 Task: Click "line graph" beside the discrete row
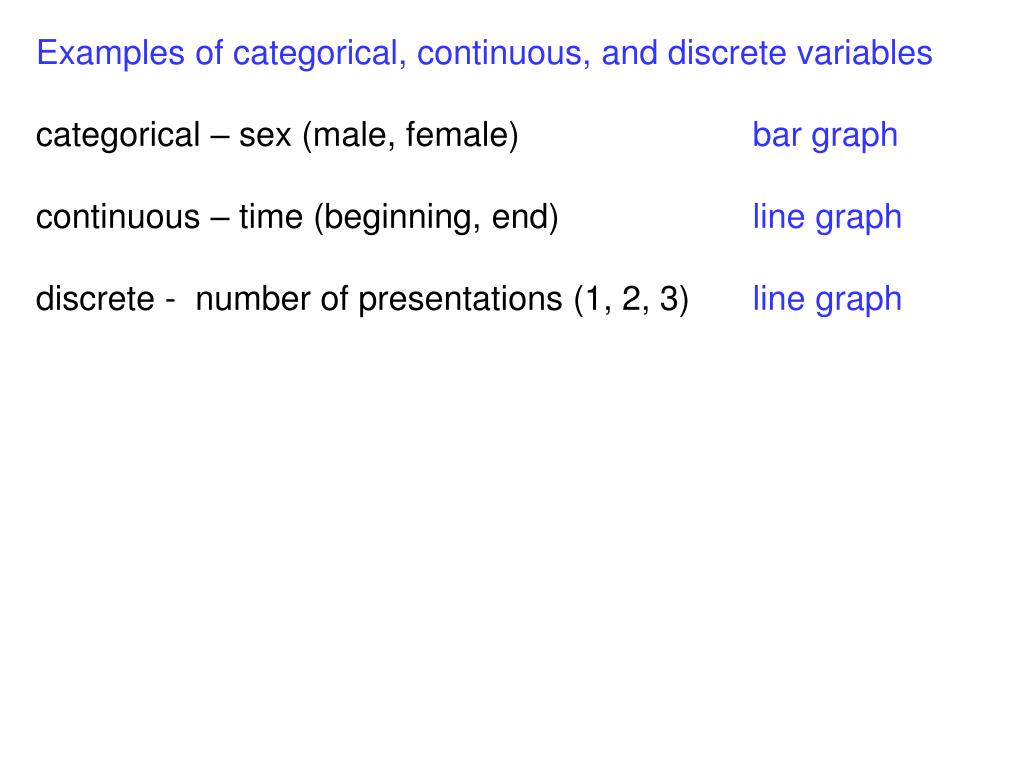point(827,300)
